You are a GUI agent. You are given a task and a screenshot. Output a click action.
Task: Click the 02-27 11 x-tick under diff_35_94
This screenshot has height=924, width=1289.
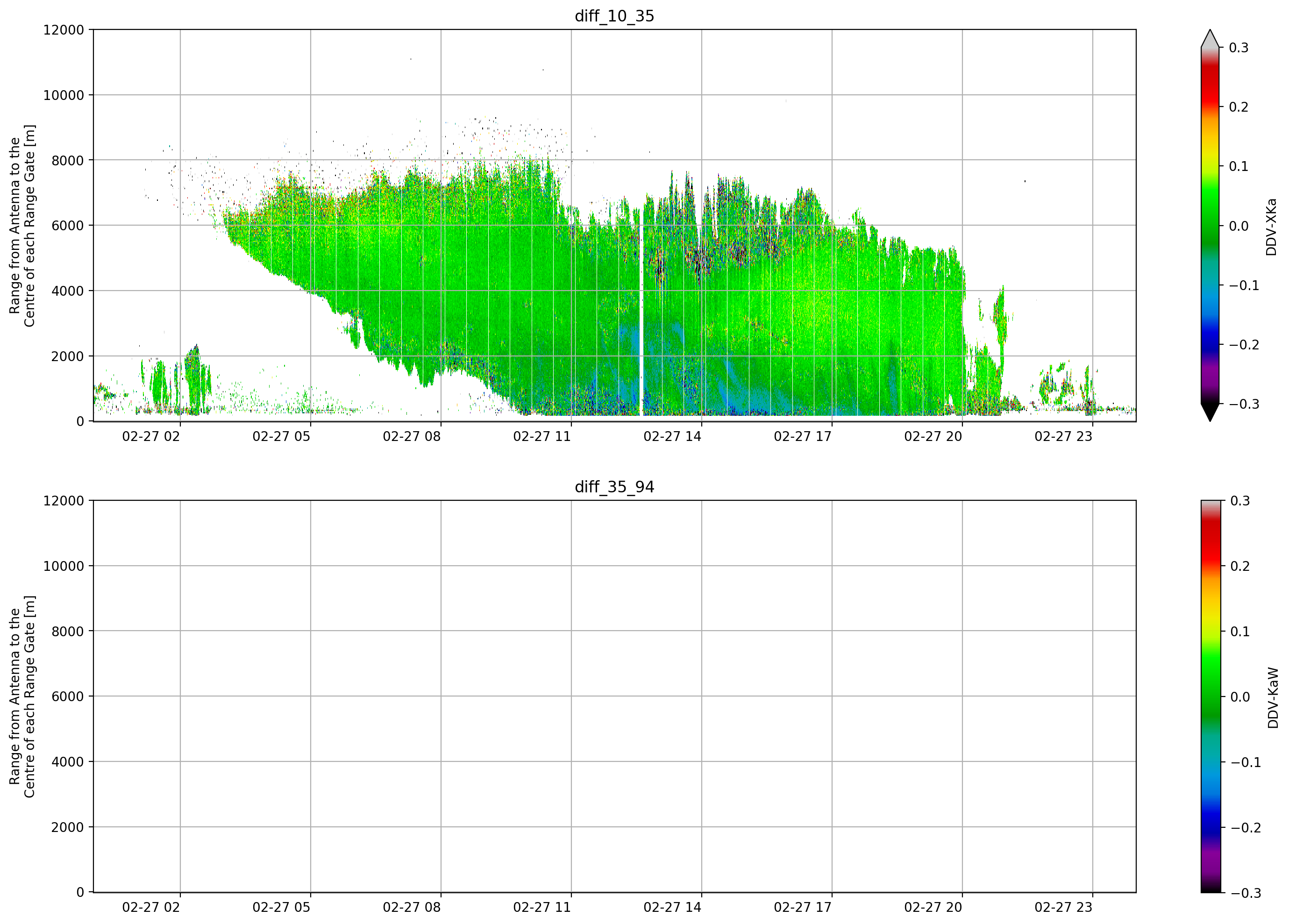click(542, 908)
